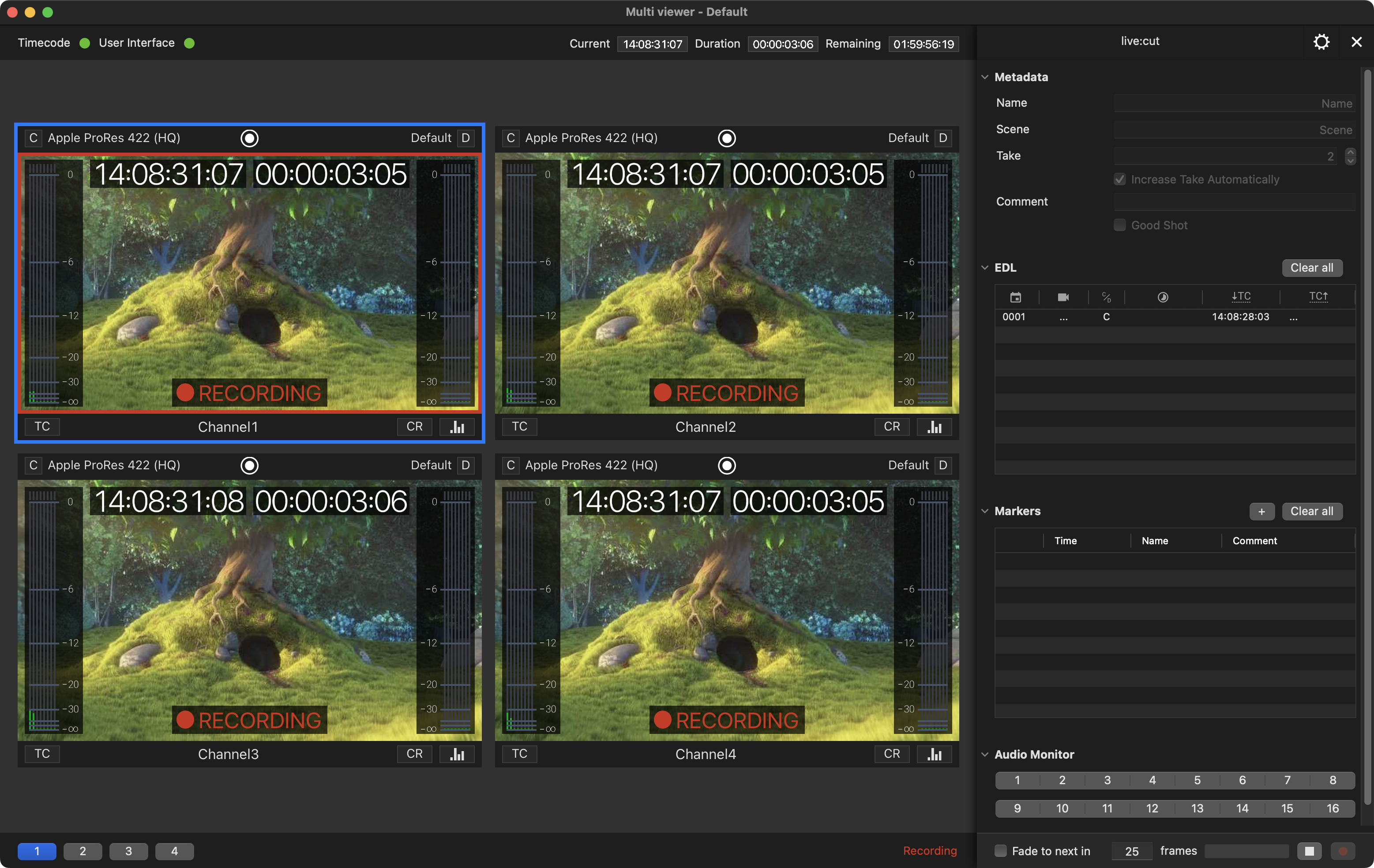Open Channel2 audio meter bars icon
1374x868 pixels.
[x=934, y=427]
